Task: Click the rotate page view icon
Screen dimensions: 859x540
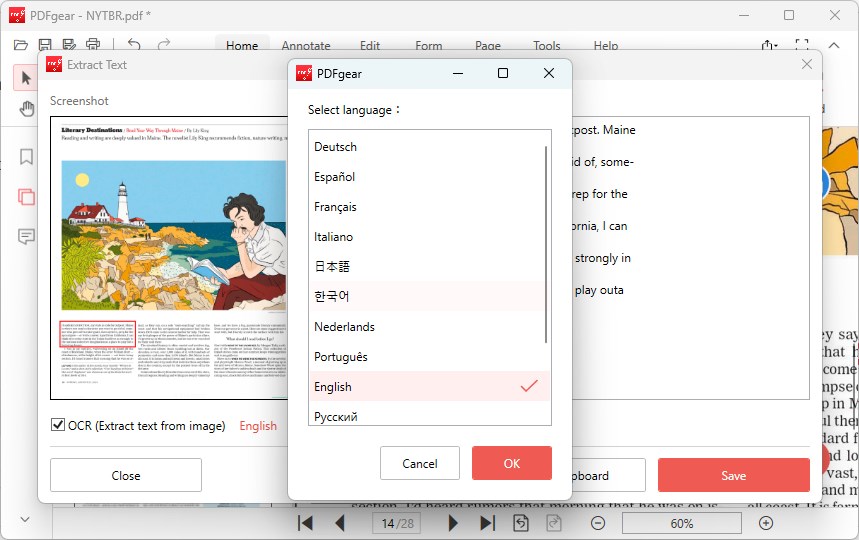Action: pyautogui.click(x=521, y=524)
